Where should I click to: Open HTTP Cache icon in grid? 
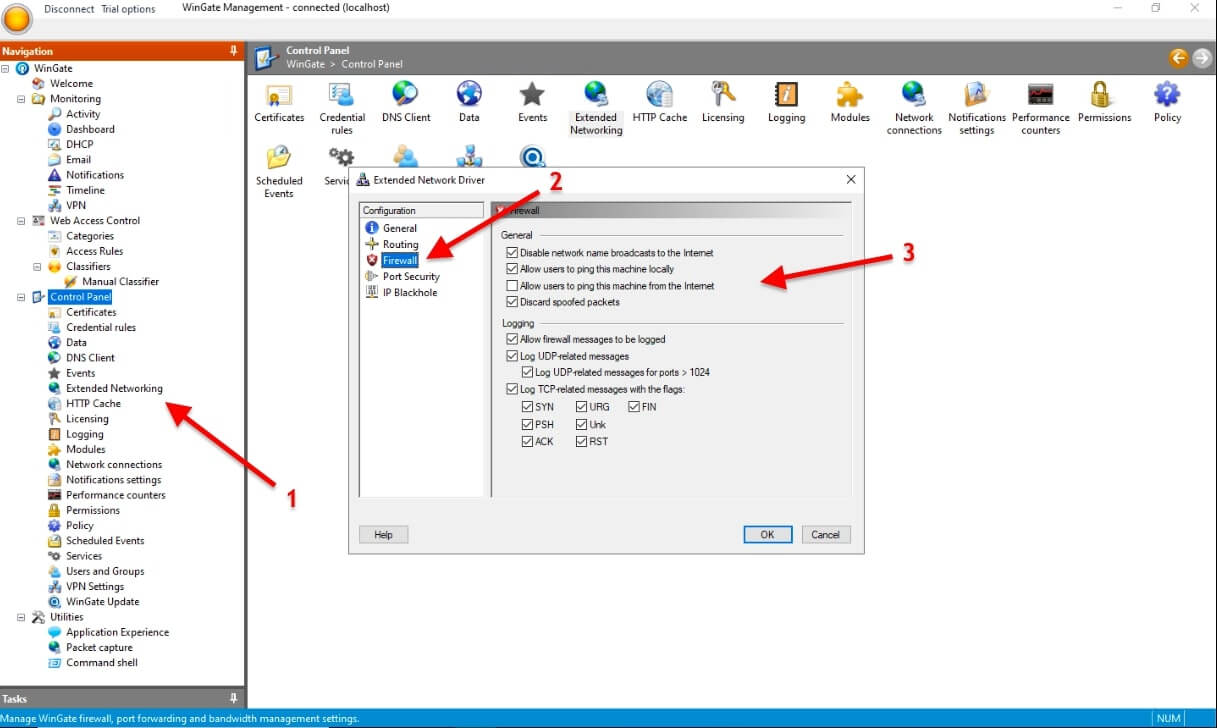click(660, 102)
